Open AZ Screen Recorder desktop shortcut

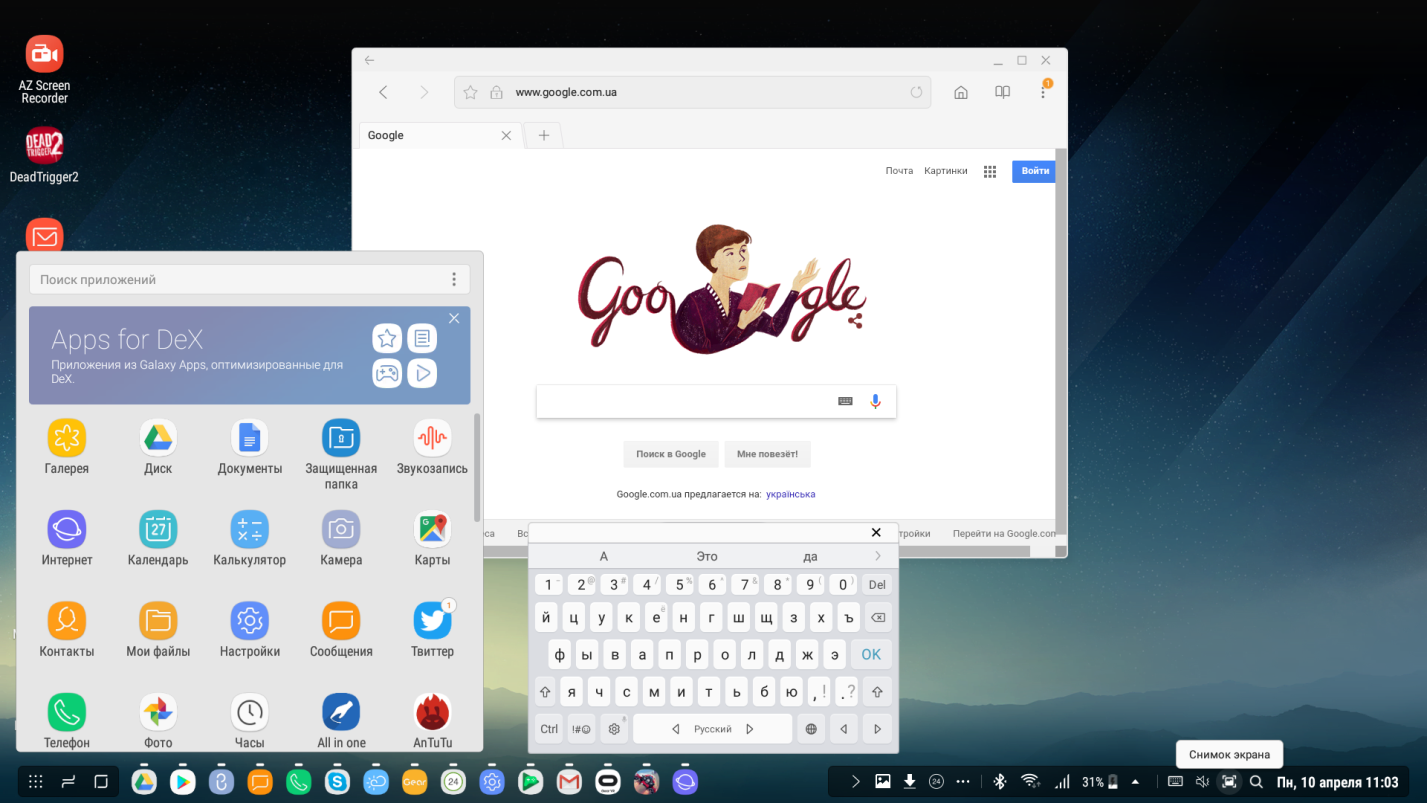[44, 55]
